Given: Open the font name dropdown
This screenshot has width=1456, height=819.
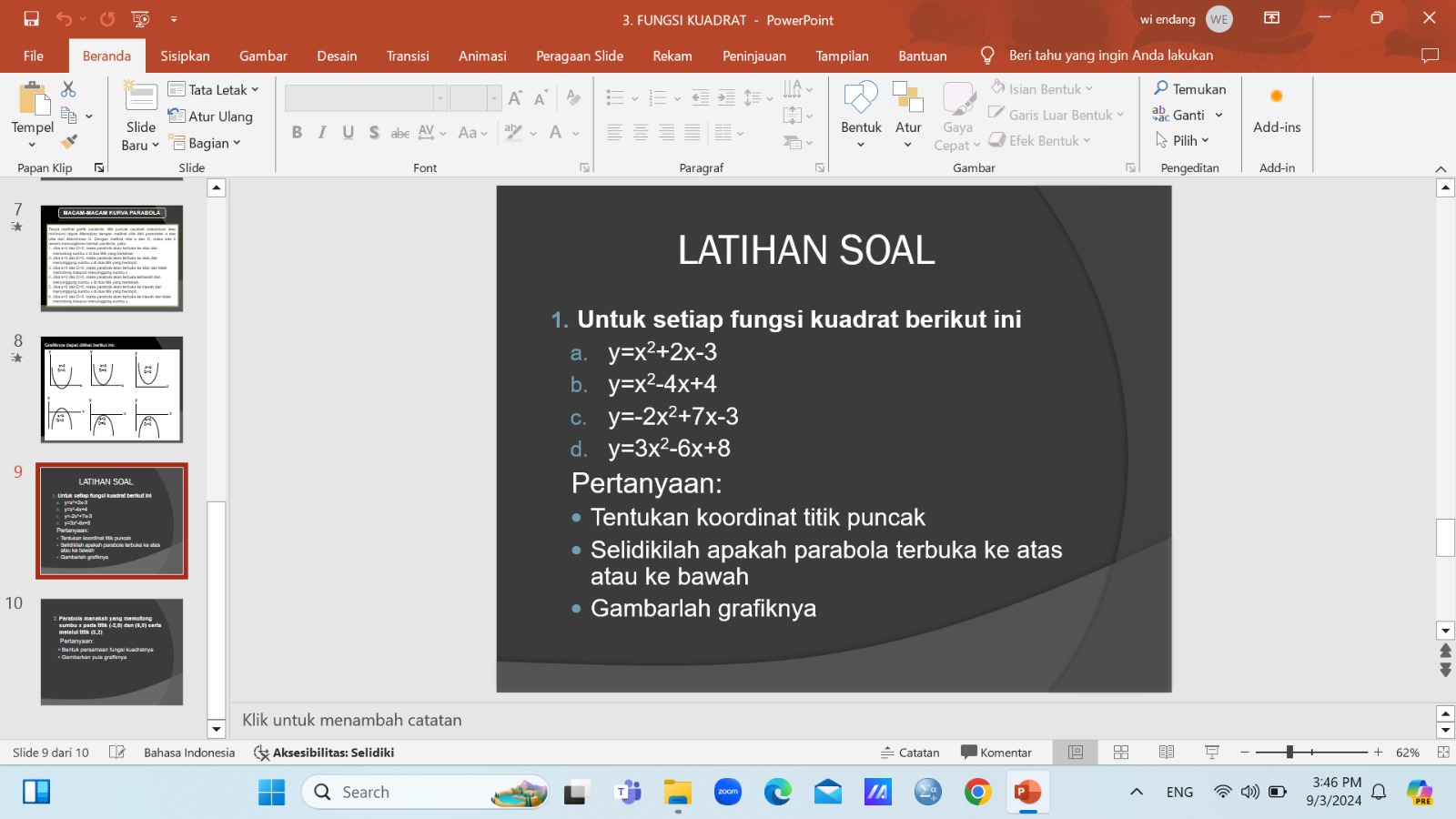Looking at the screenshot, I should [x=440, y=97].
